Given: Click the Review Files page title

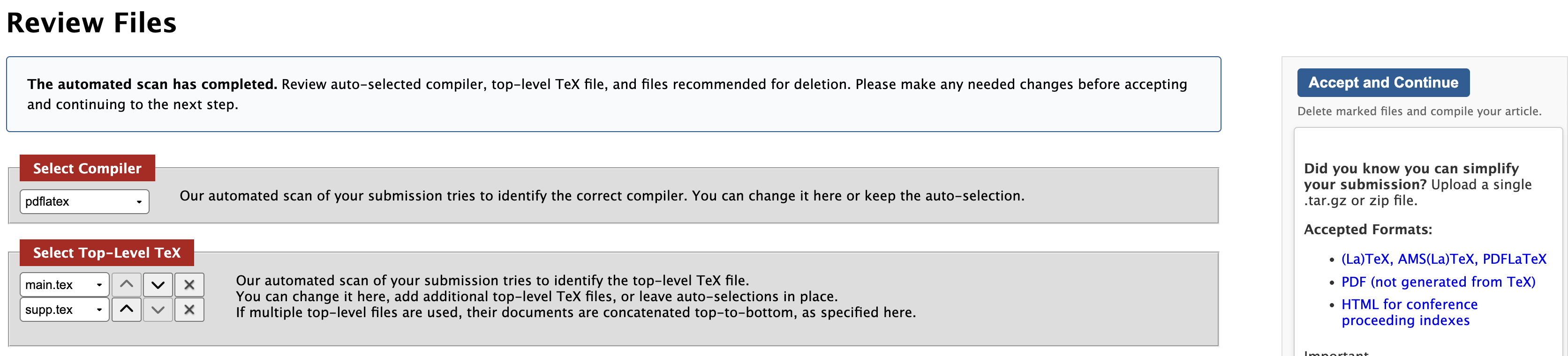Looking at the screenshot, I should click(91, 22).
